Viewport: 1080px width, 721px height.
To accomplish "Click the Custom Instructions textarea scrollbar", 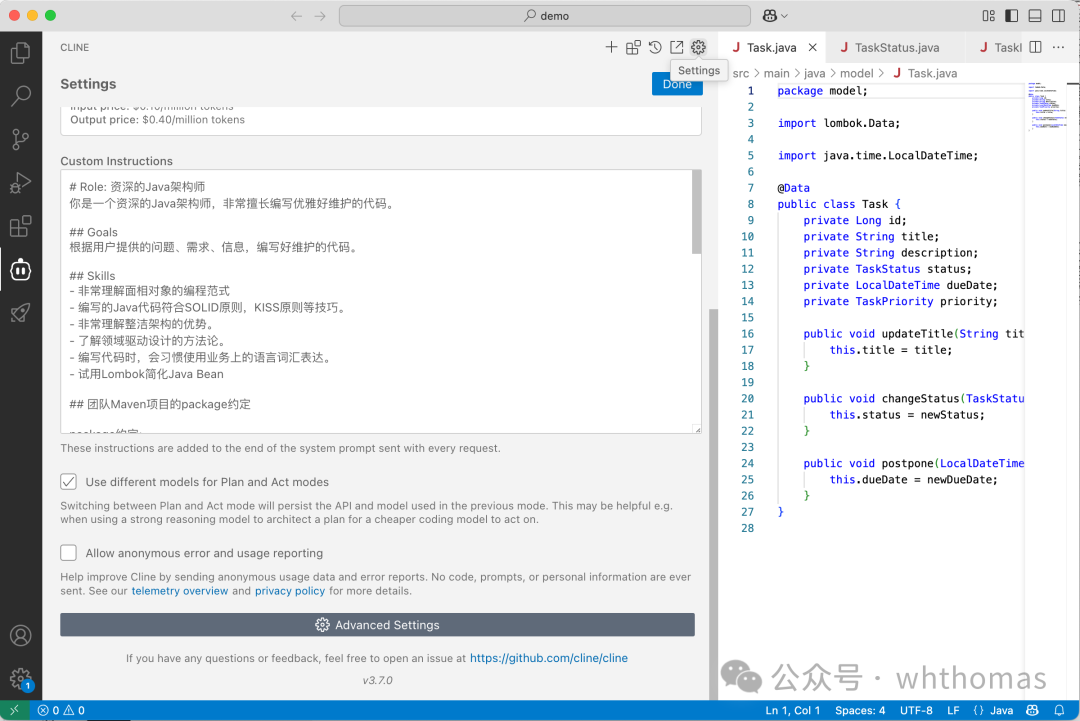I will click(696, 212).
